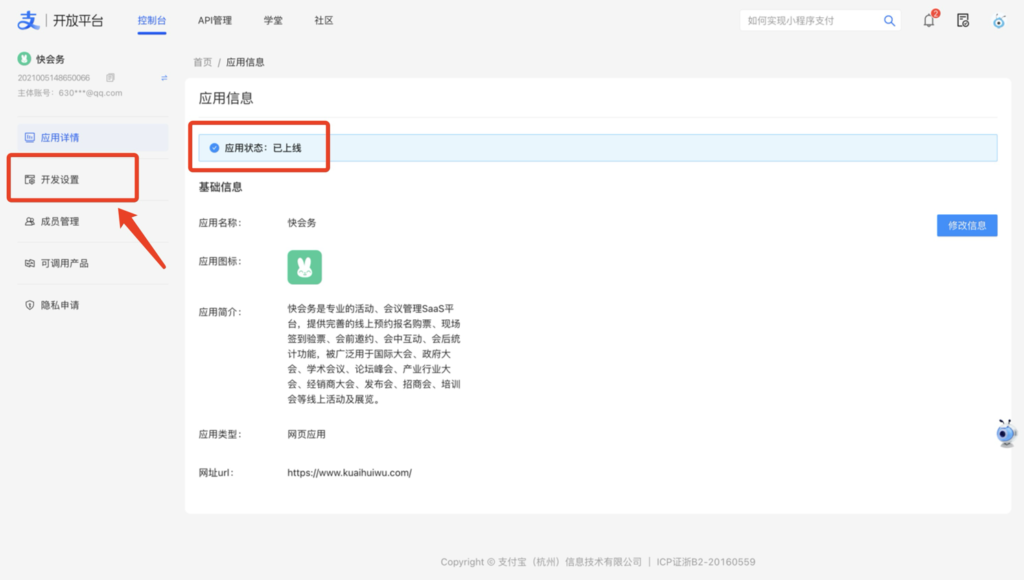This screenshot has width=1024, height=580.
Task: Click the 可调用产品 sidebar icon
Action: click(x=29, y=263)
